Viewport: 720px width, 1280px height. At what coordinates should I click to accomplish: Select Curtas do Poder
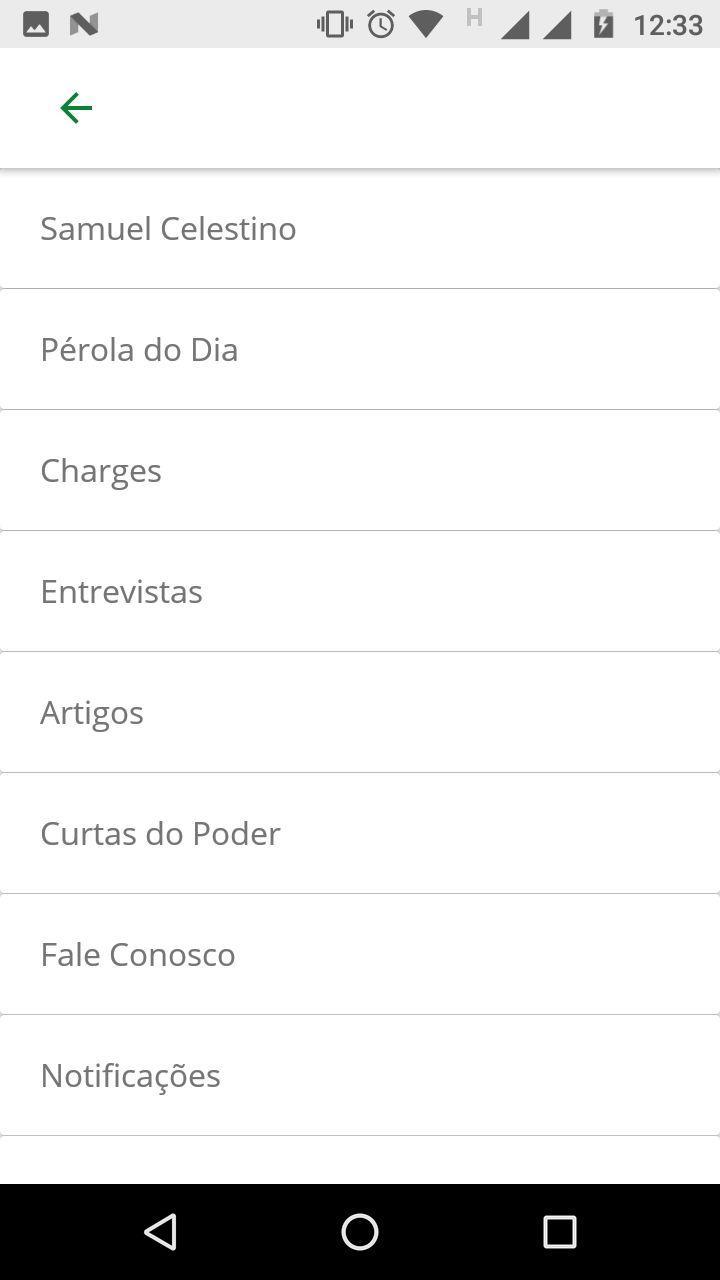point(360,833)
